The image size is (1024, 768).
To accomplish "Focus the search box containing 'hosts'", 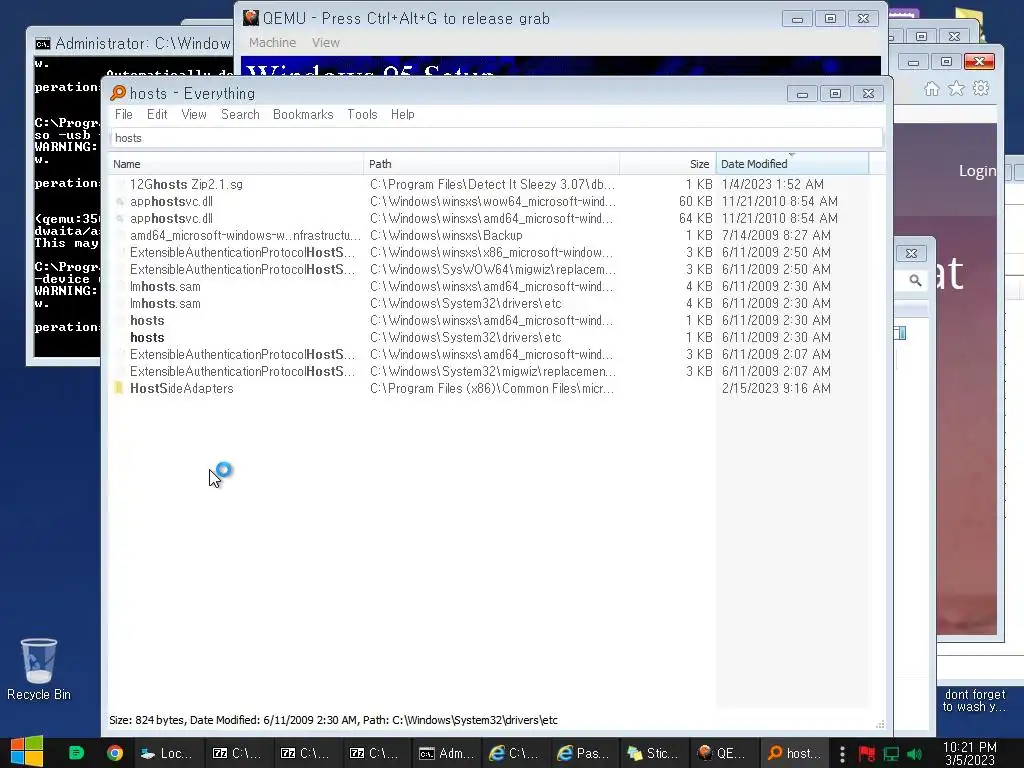I will 496,138.
